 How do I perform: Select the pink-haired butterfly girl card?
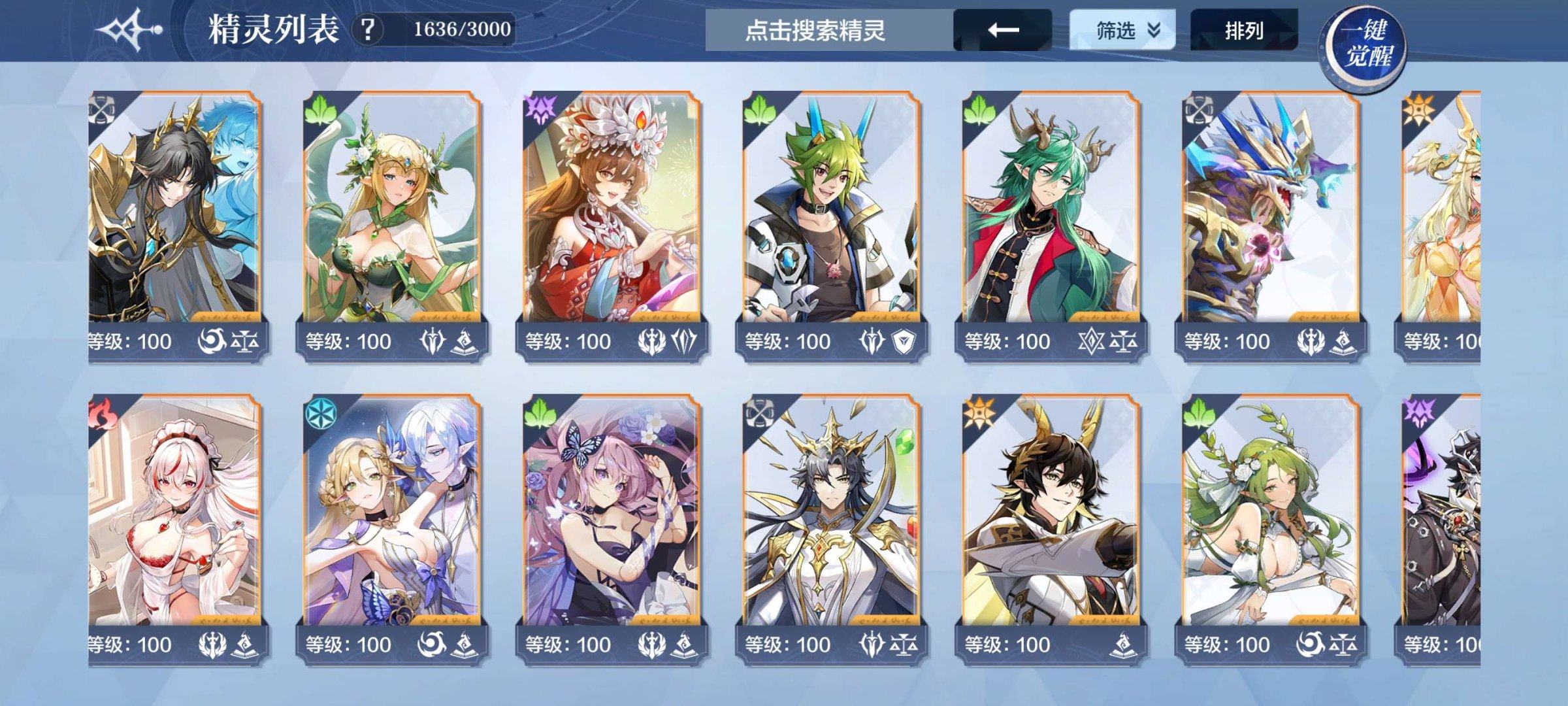(x=612, y=529)
